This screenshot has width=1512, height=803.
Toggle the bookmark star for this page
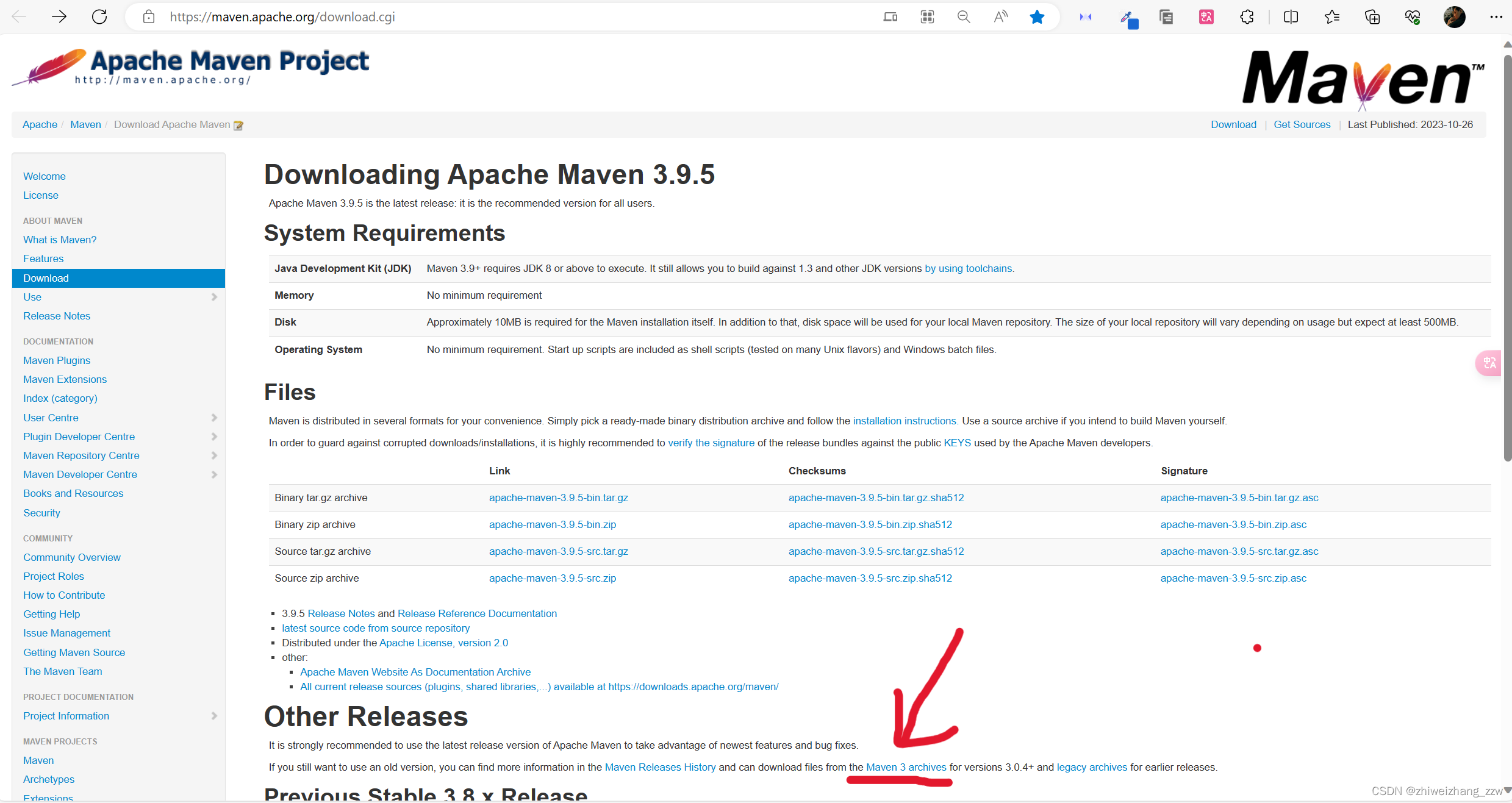tap(1037, 16)
